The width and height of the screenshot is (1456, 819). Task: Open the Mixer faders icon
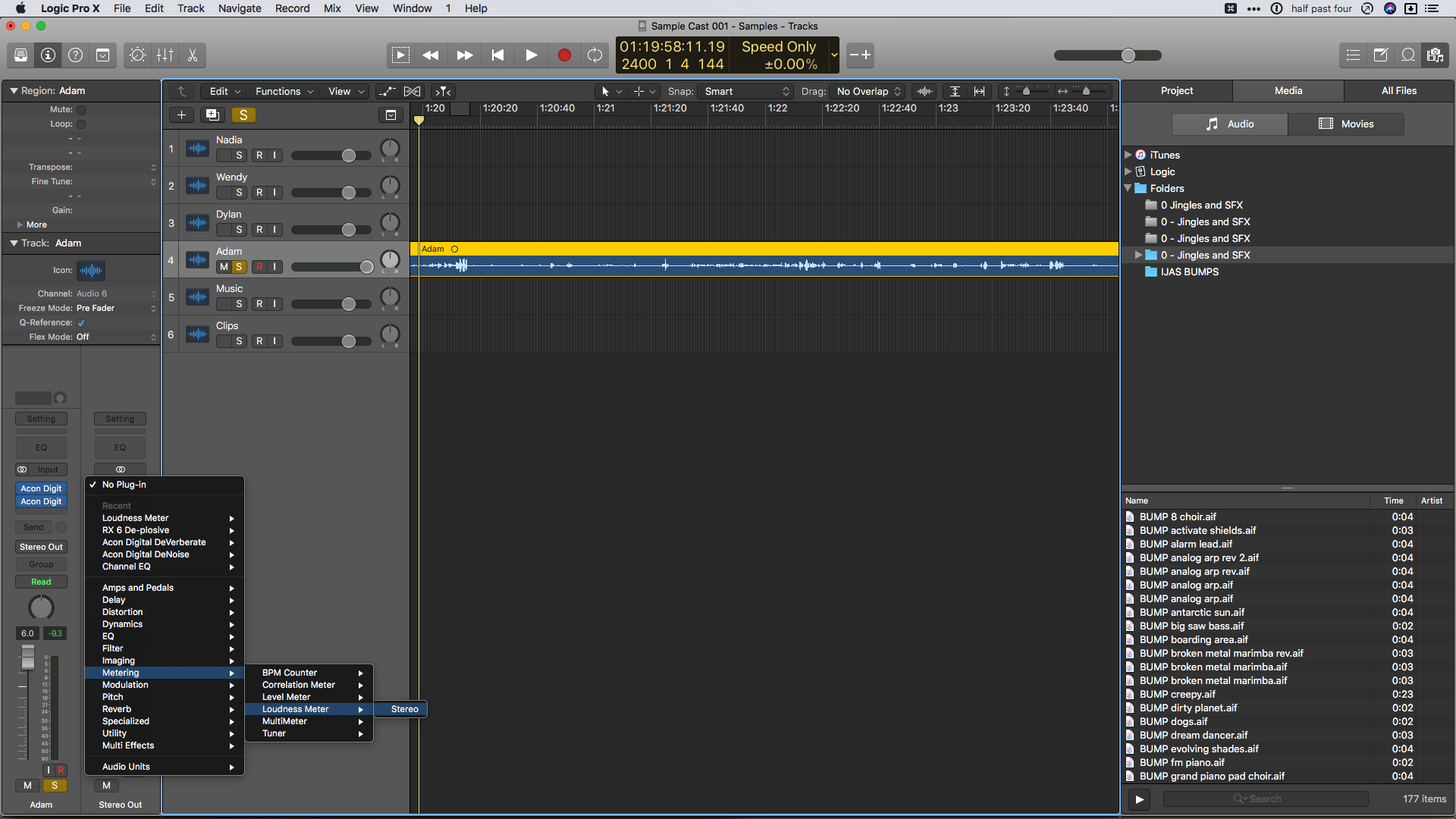click(165, 55)
